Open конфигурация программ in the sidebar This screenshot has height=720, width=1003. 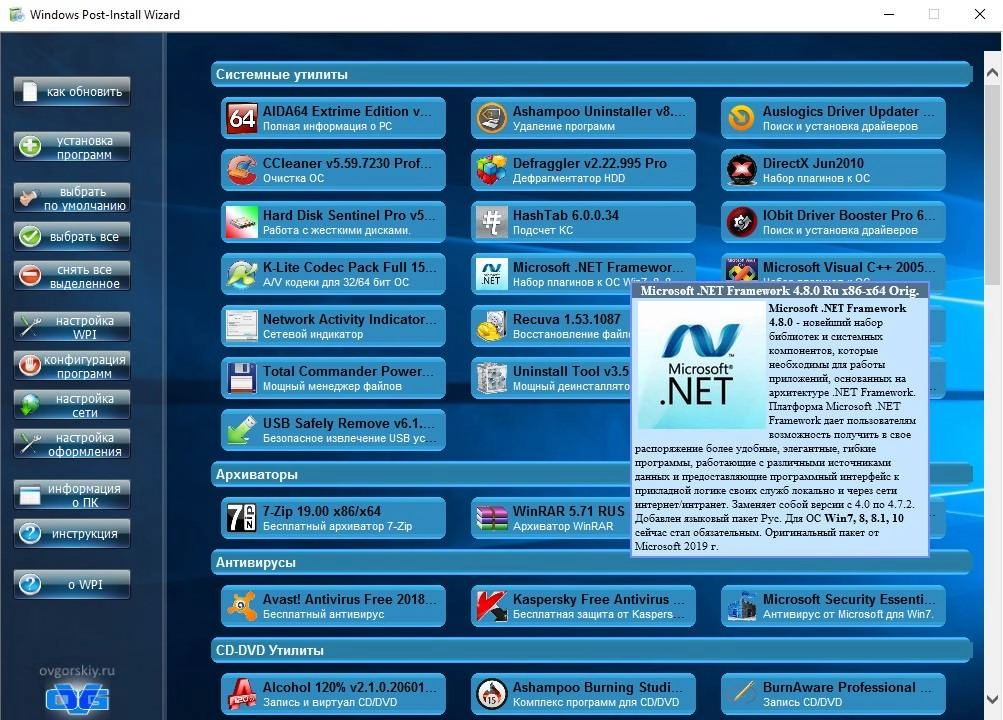point(71,366)
